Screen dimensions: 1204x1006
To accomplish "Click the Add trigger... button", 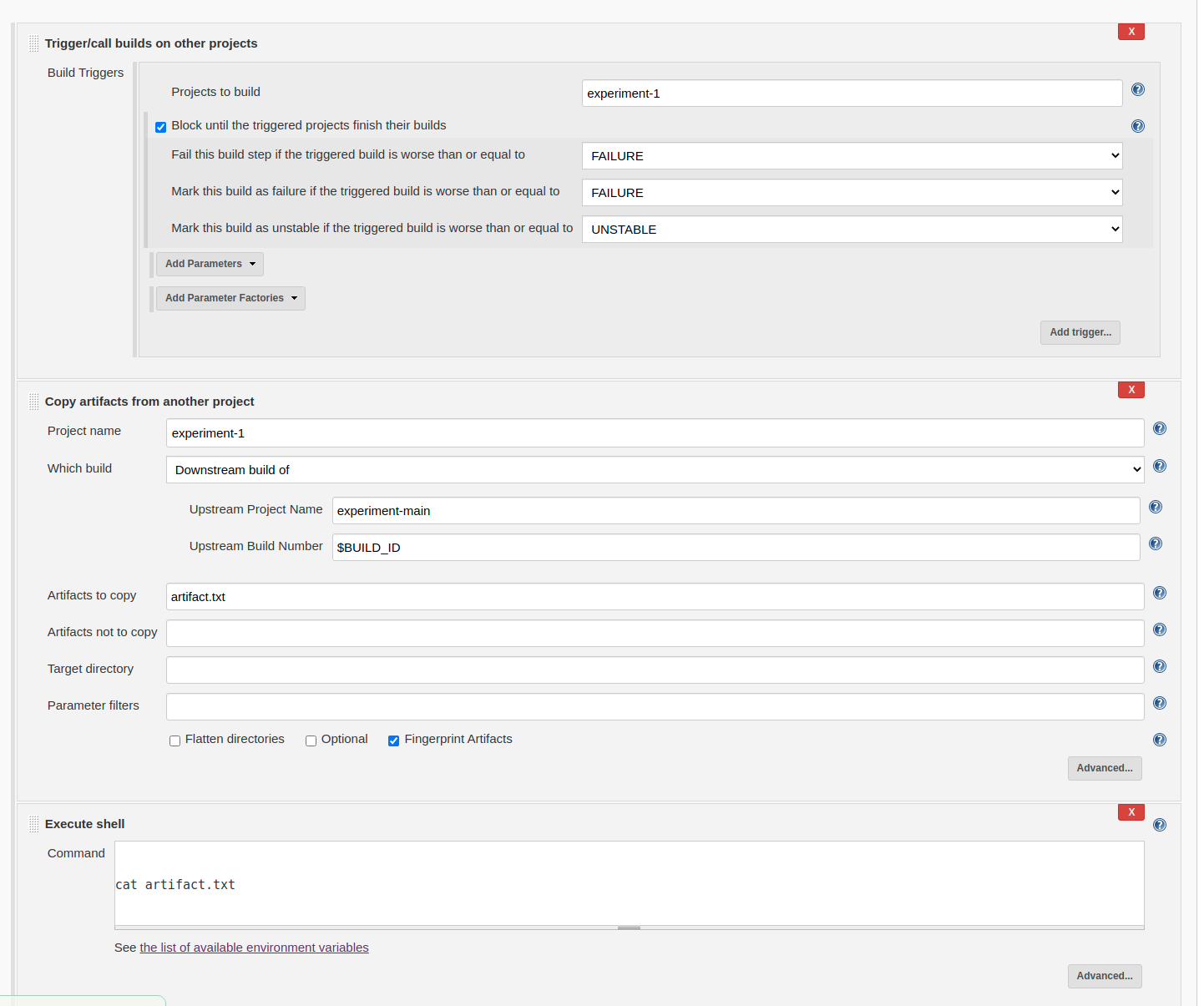I will point(1080,332).
